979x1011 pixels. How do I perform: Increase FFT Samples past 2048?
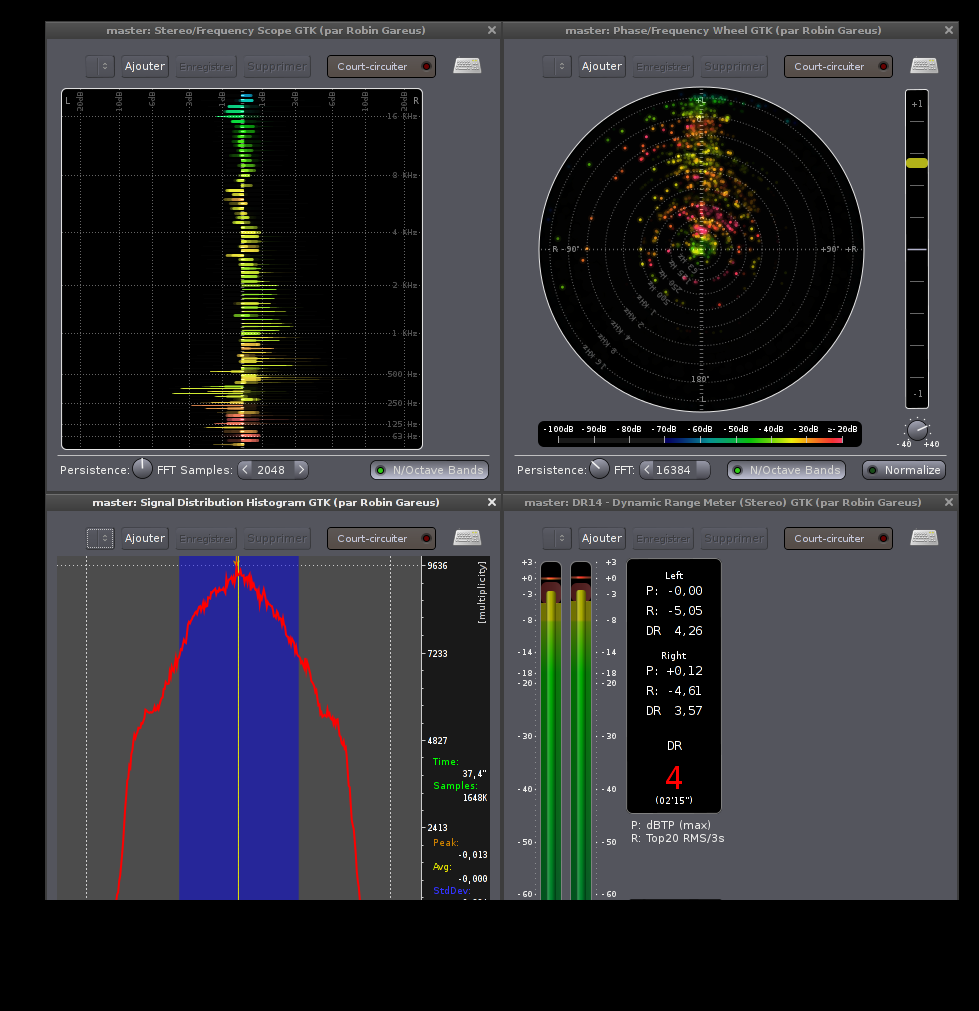point(300,470)
